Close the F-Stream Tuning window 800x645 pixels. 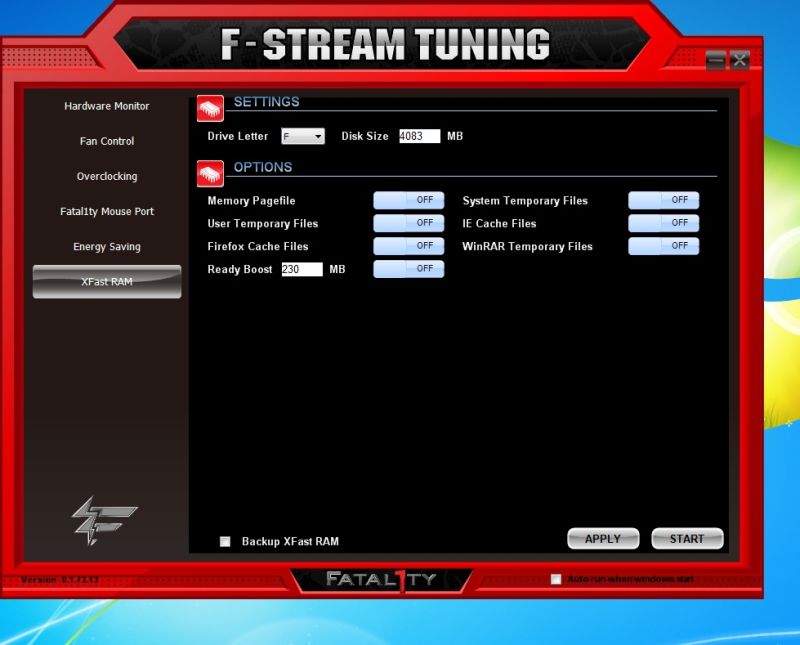739,60
